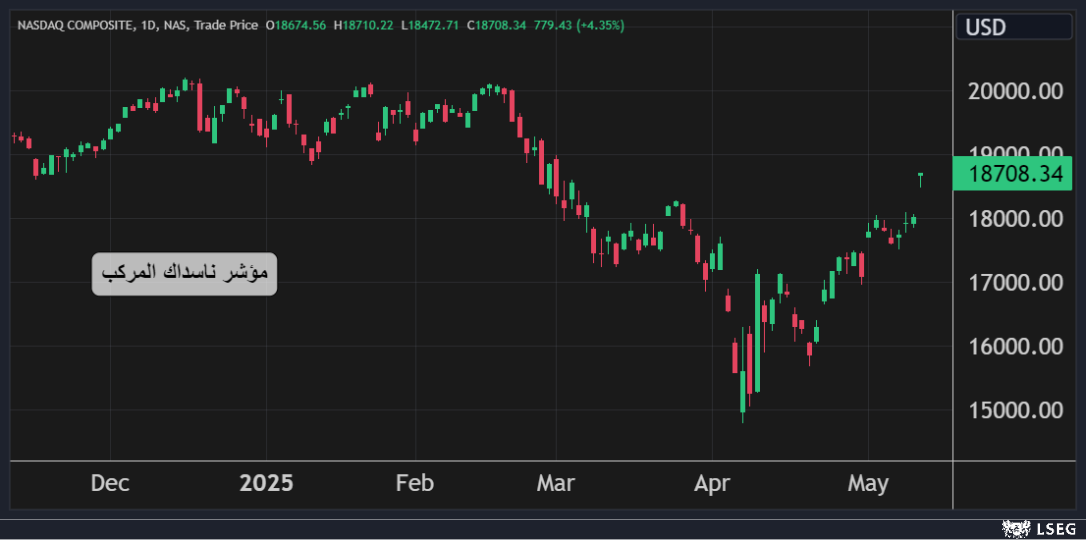This screenshot has height=540, width=1086.
Task: Select the Feb label on time axis
Action: pyautogui.click(x=415, y=484)
